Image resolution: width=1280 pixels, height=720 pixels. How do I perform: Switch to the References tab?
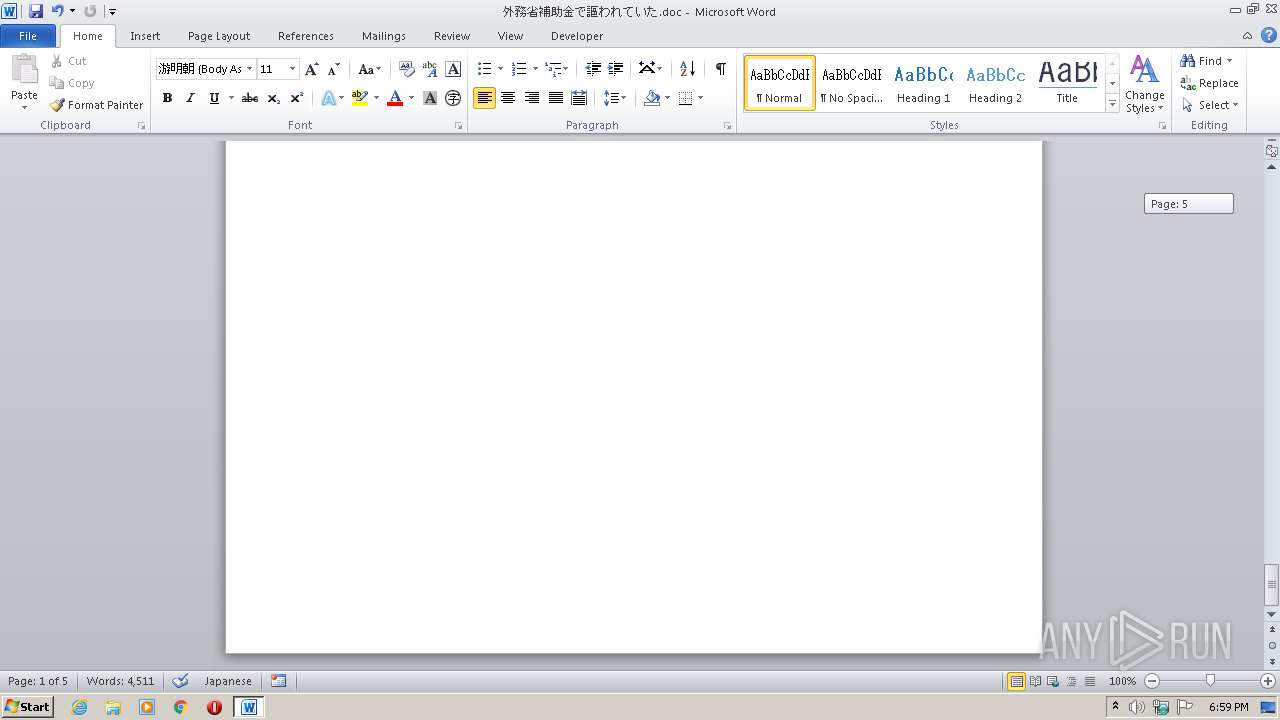click(306, 35)
